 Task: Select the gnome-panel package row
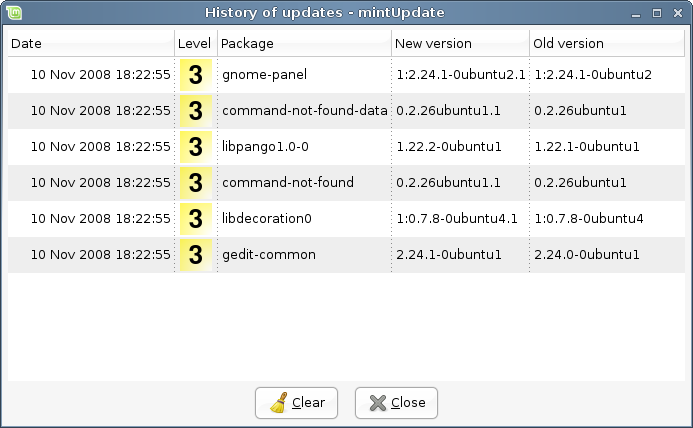[x=346, y=75]
